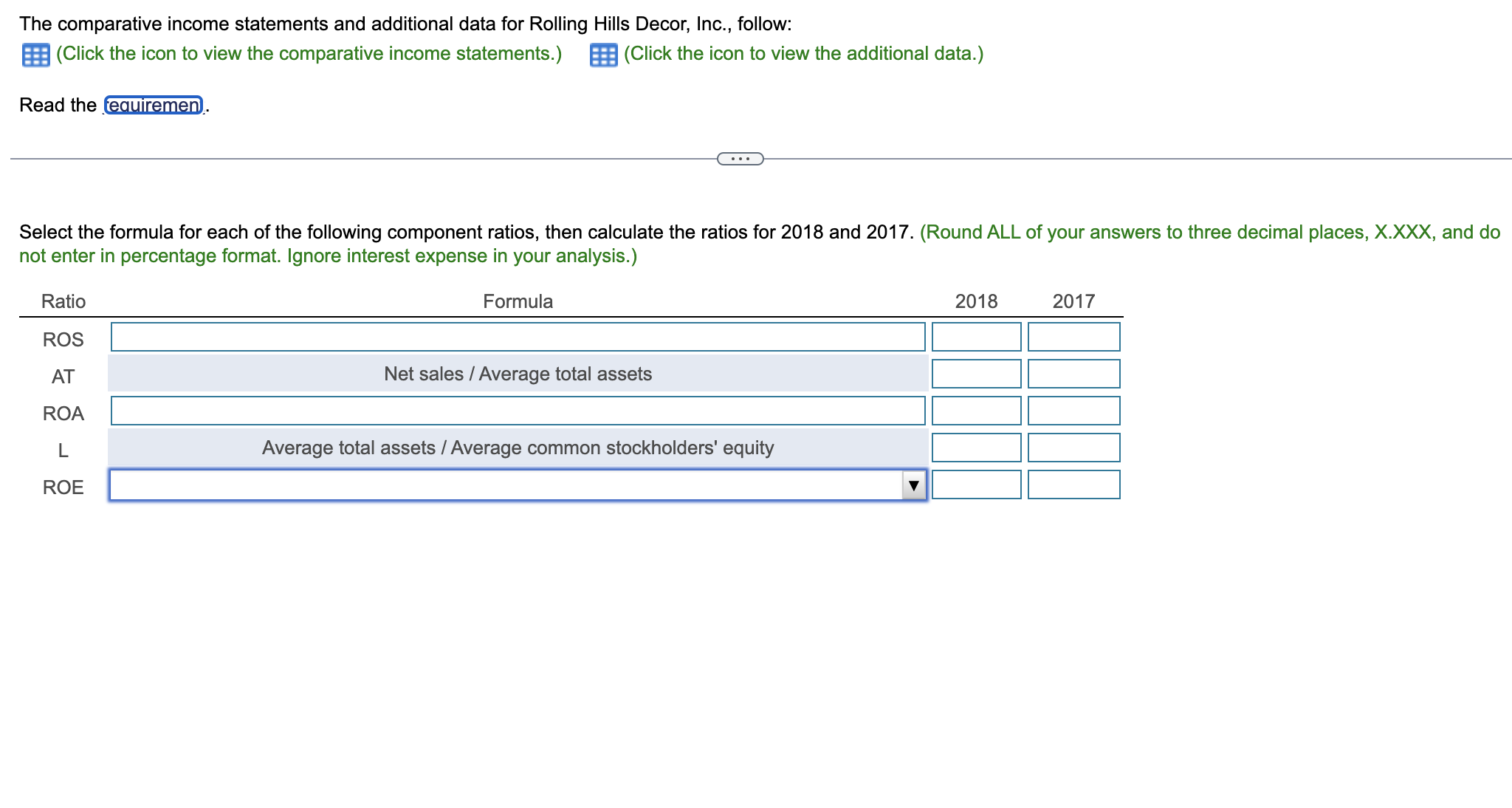Image resolution: width=1512 pixels, height=808 pixels.
Task: Click the AT formula showing Net sales divided by assets
Action: tap(517, 374)
